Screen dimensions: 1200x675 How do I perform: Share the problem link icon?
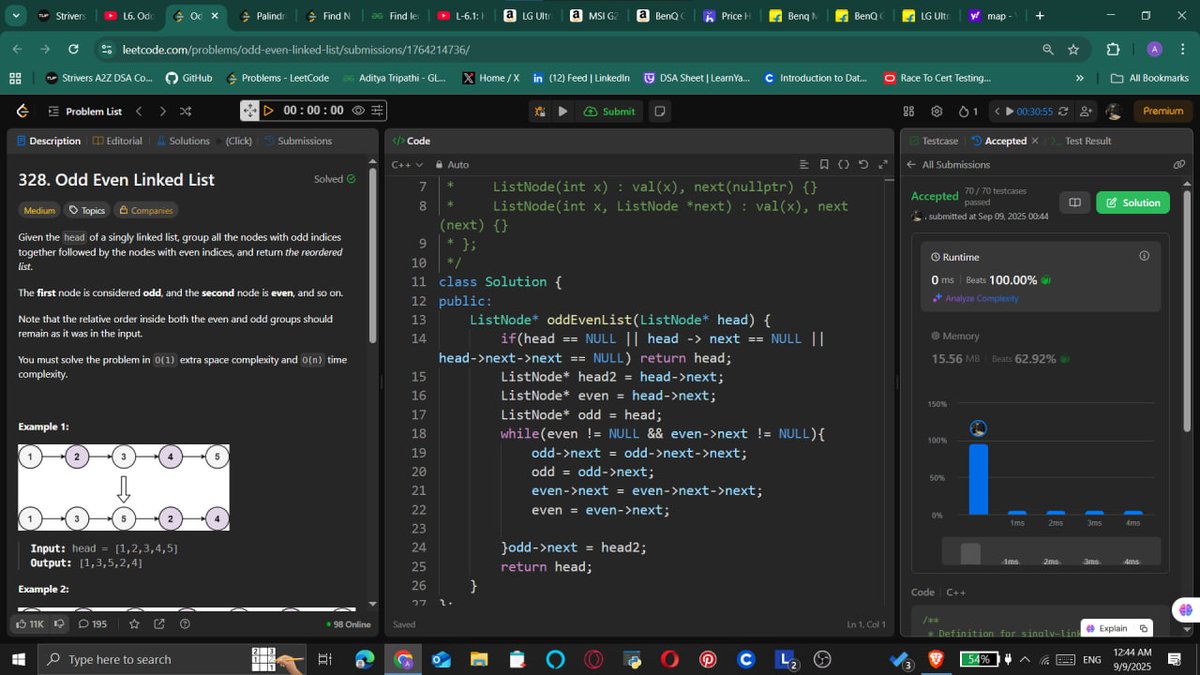pos(159,624)
